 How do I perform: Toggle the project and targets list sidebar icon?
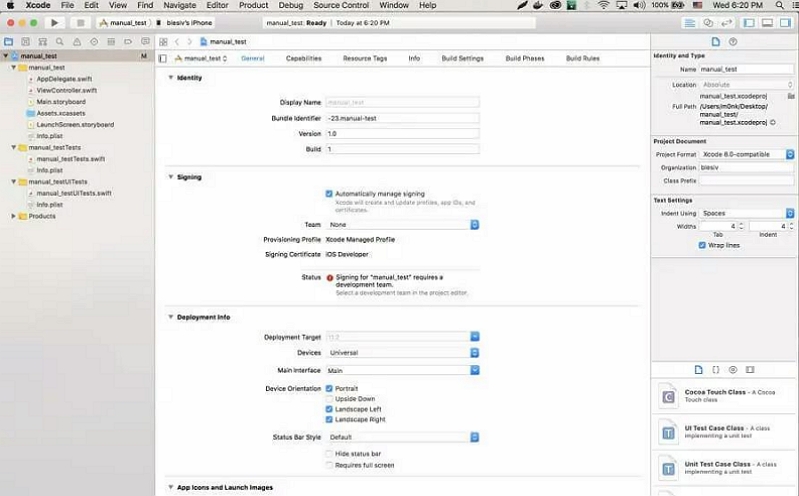click(163, 59)
